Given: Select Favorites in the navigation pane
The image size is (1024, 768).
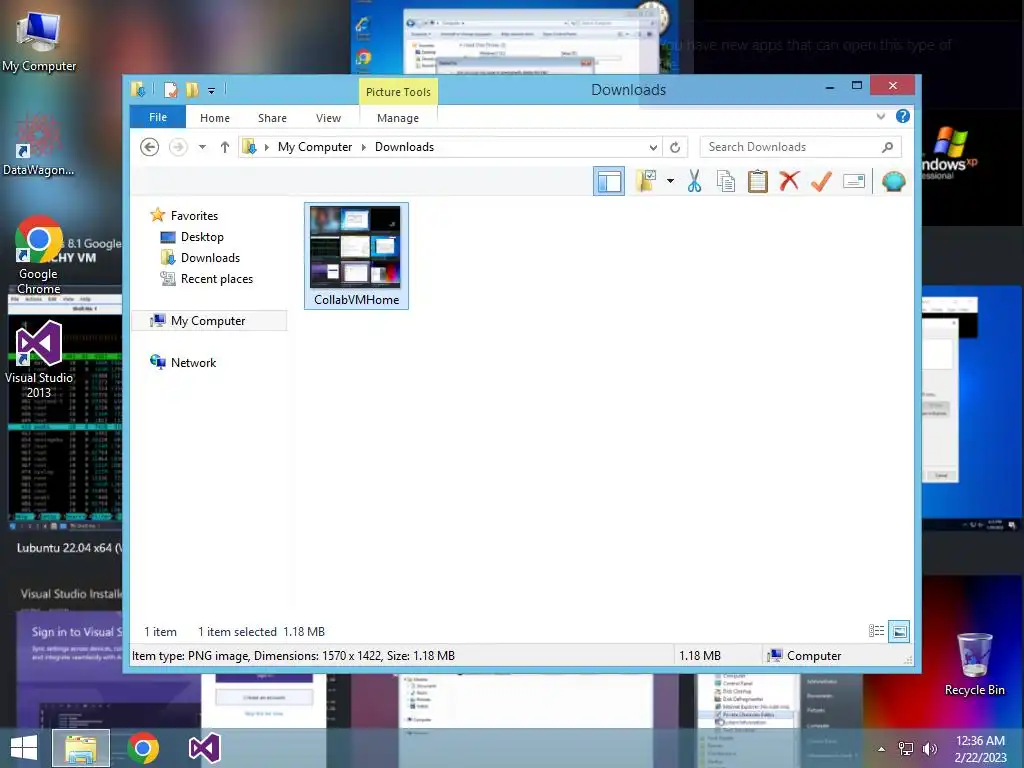Looking at the screenshot, I should [x=194, y=216].
